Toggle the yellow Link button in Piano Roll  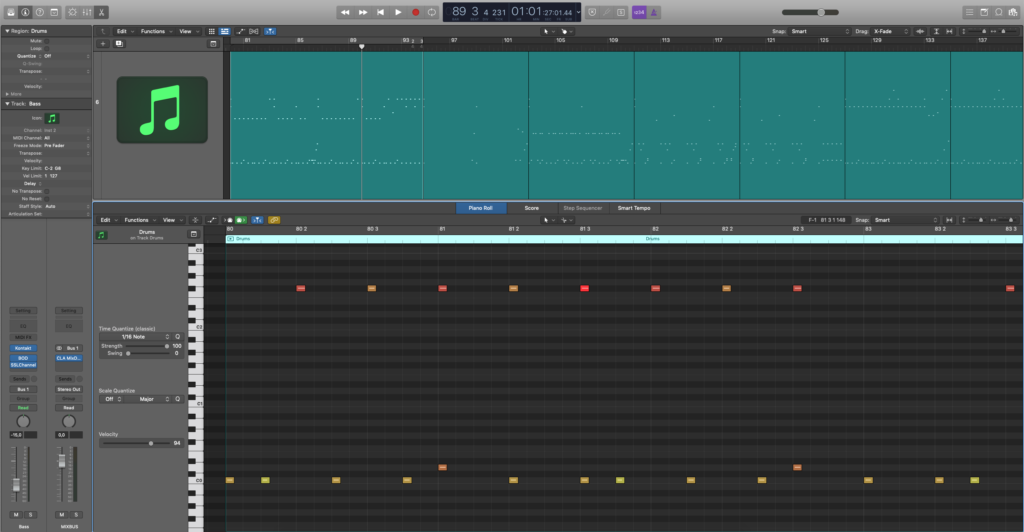tap(274, 220)
